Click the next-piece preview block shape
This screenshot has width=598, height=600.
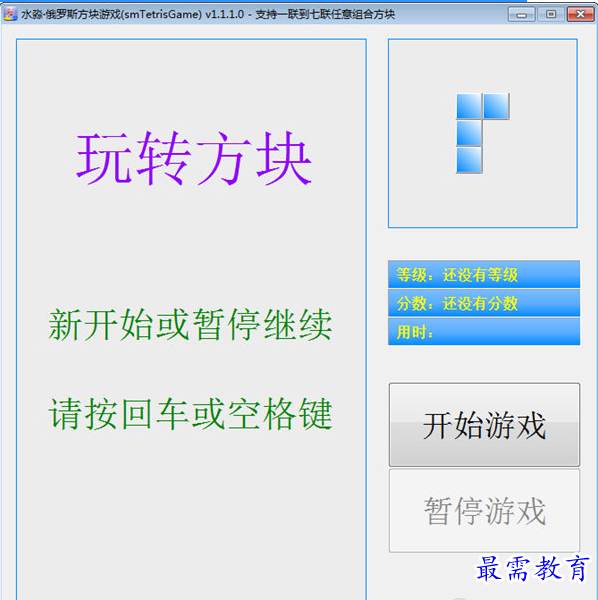(482, 133)
